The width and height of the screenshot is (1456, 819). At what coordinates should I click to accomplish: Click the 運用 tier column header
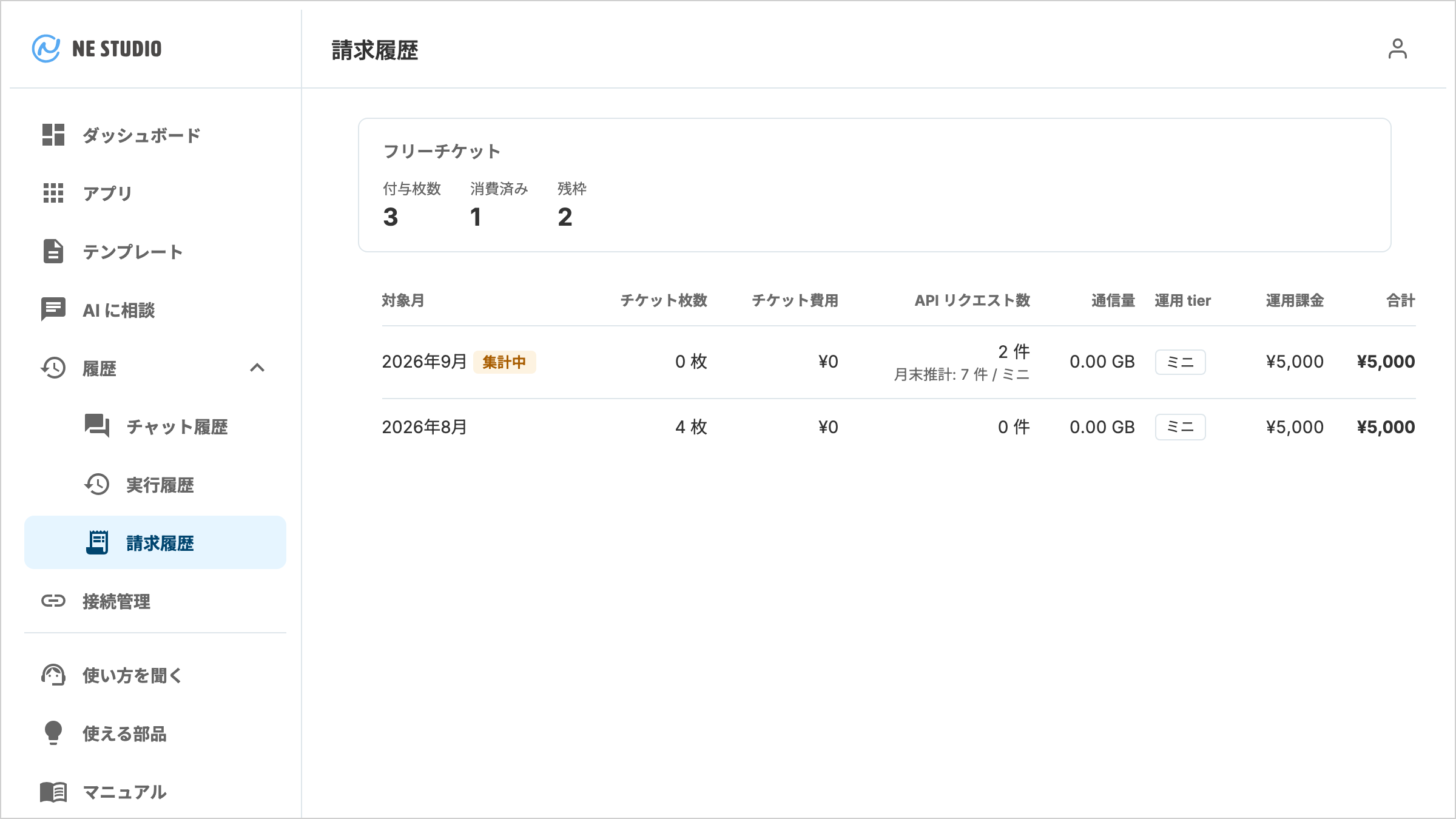(1182, 300)
